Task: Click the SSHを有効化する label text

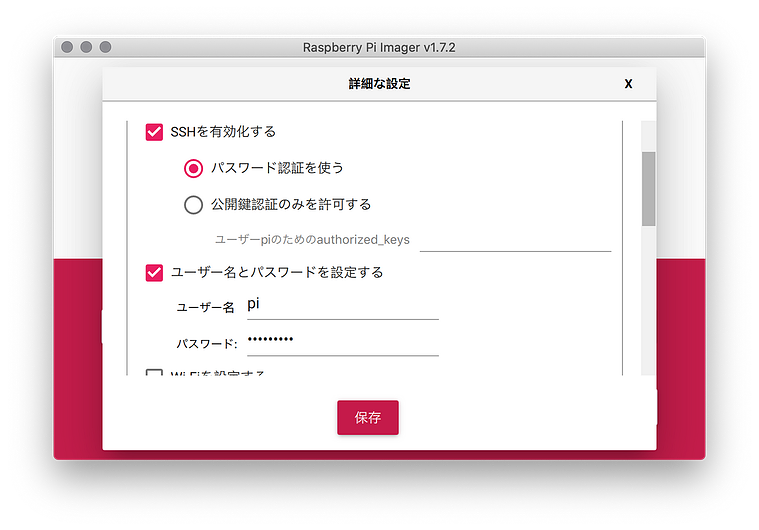Action: click(x=223, y=132)
